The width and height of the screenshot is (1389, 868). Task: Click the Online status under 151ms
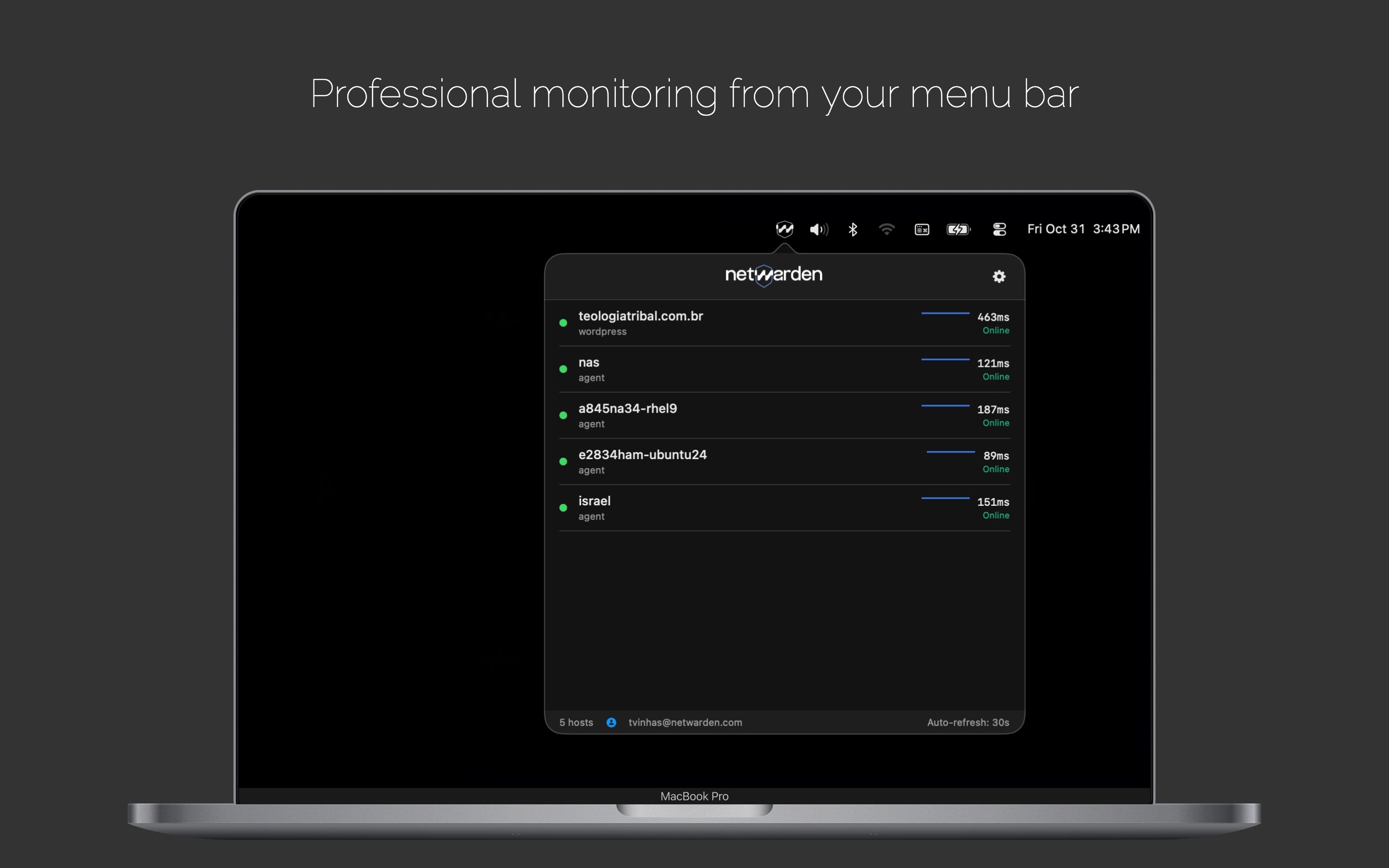pyautogui.click(x=996, y=515)
